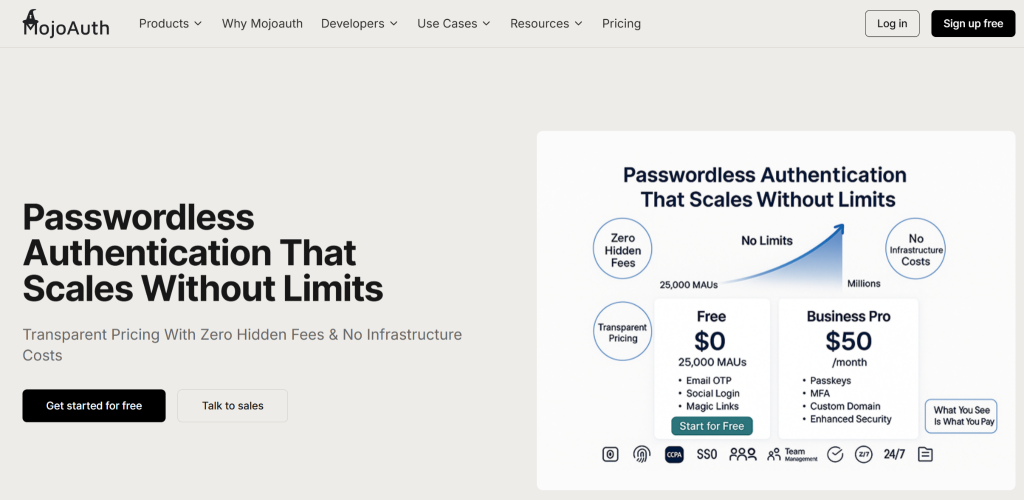
Task: Click the three-people group icon
Action: (743, 454)
